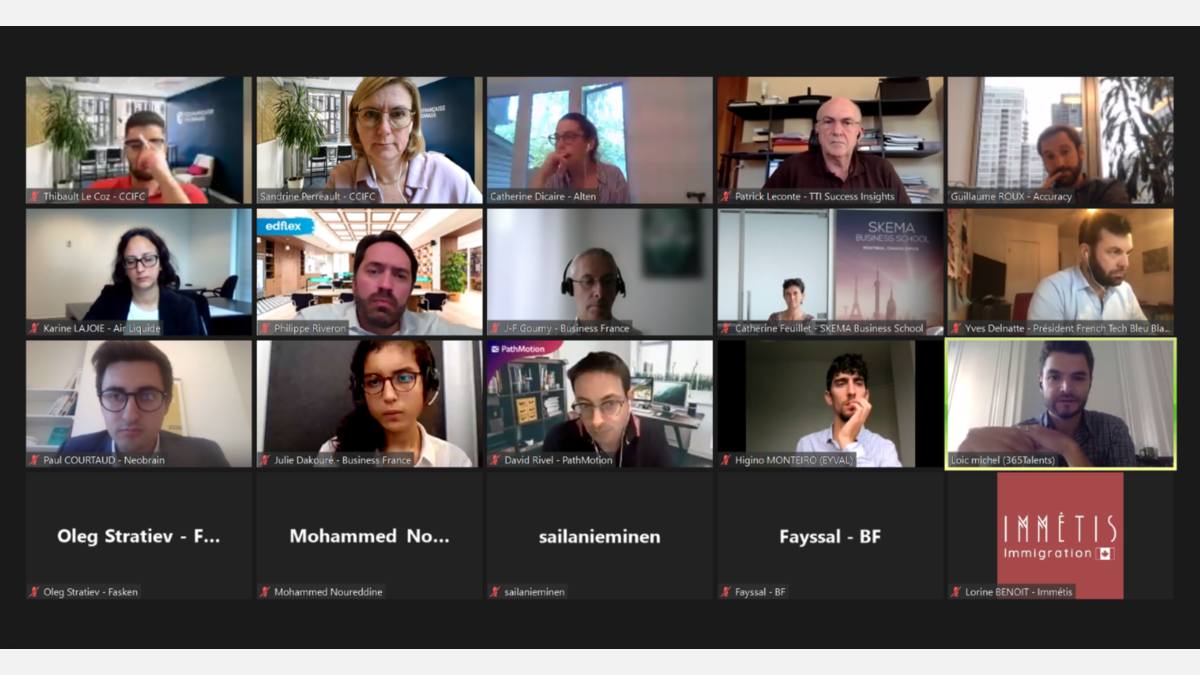Select Higino MONTEIRO video tile

tap(830, 404)
